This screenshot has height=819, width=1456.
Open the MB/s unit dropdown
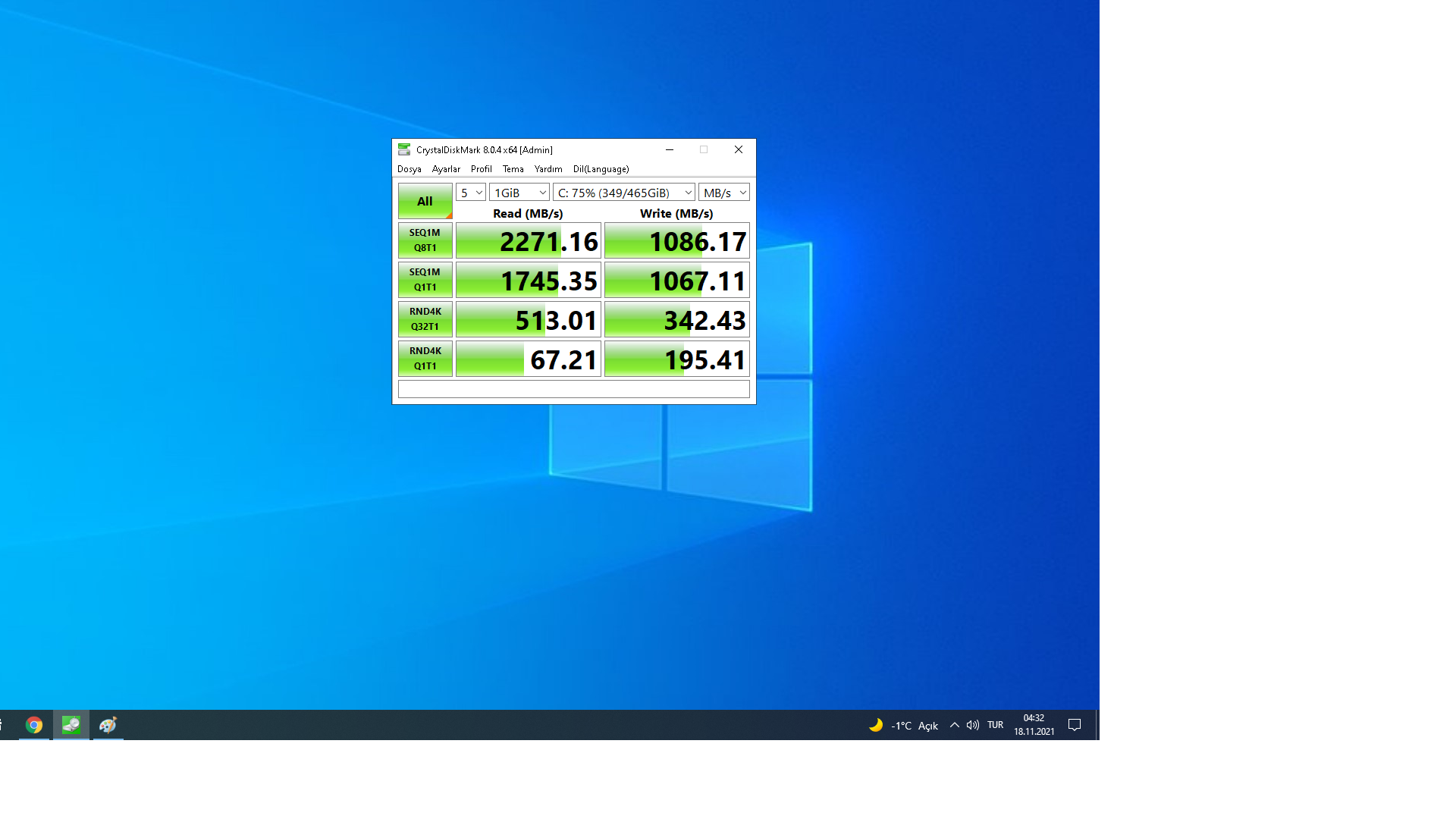724,193
